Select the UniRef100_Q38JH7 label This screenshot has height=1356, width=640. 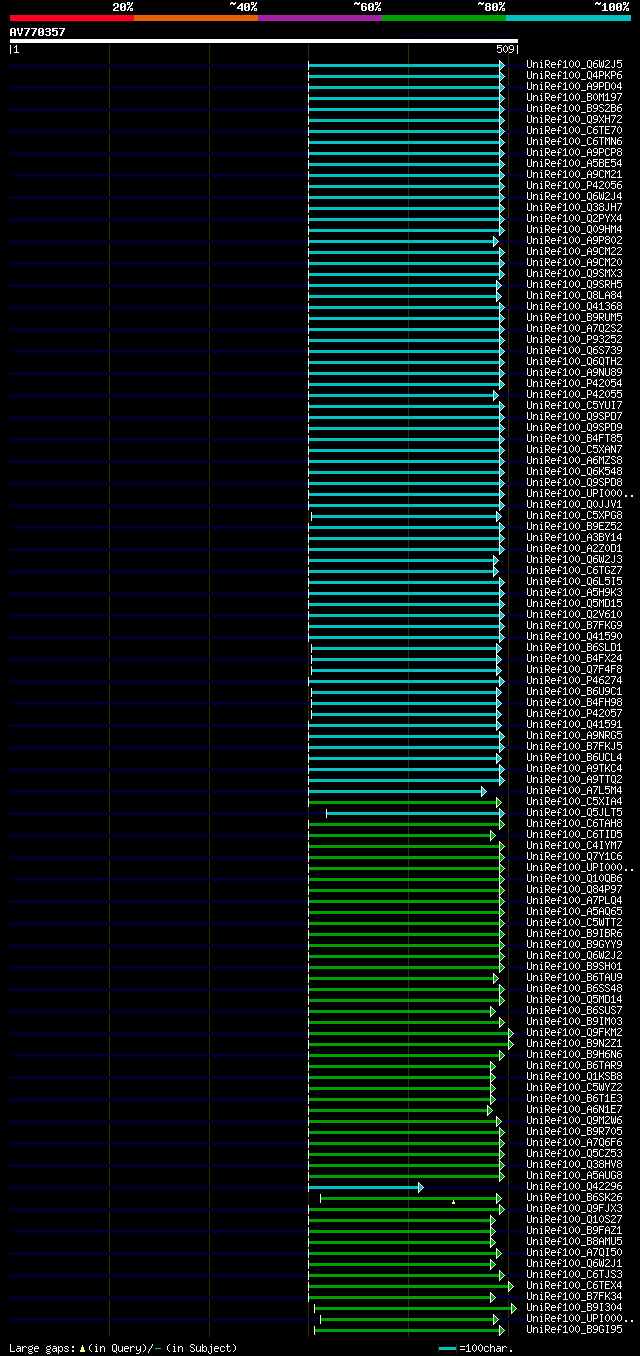click(x=574, y=208)
